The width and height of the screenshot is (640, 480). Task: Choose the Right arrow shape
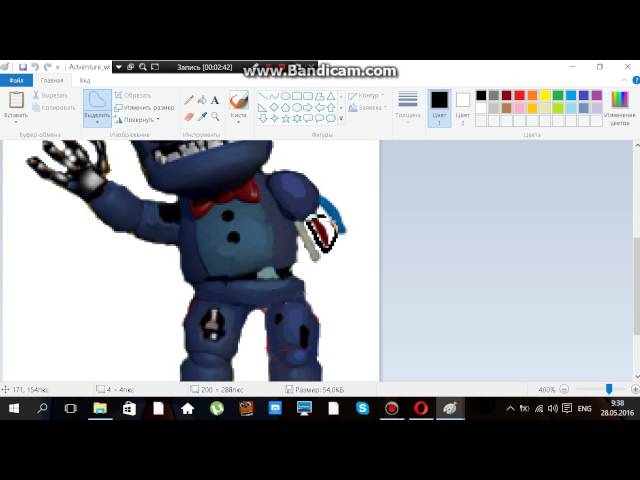(x=308, y=108)
